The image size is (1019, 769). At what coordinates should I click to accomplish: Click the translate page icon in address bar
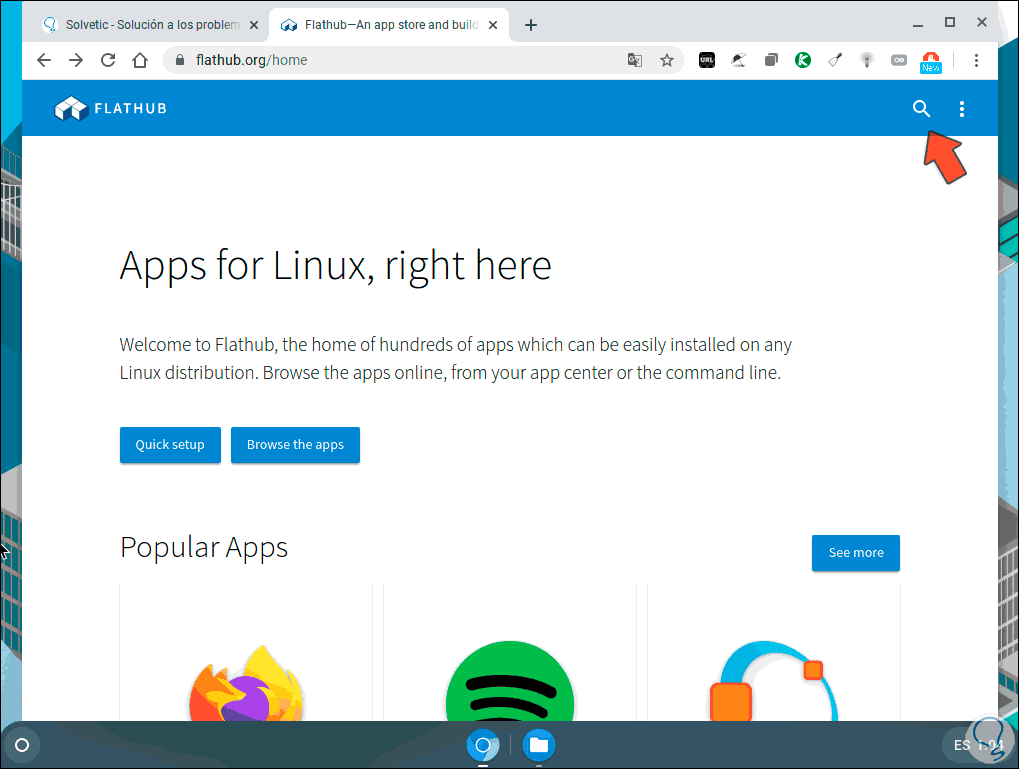(x=635, y=60)
